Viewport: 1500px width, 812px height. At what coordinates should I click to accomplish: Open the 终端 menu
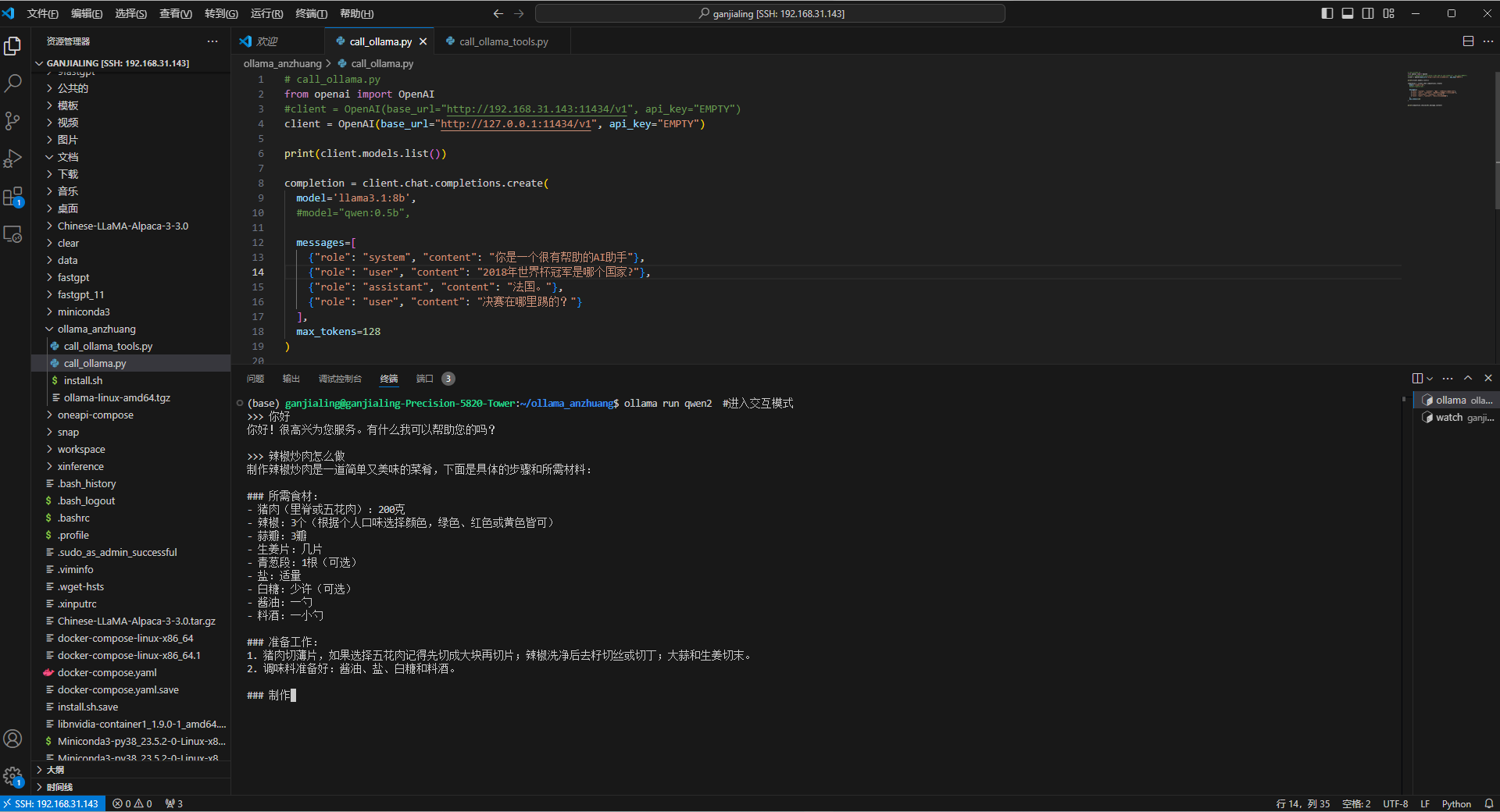pyautogui.click(x=312, y=13)
